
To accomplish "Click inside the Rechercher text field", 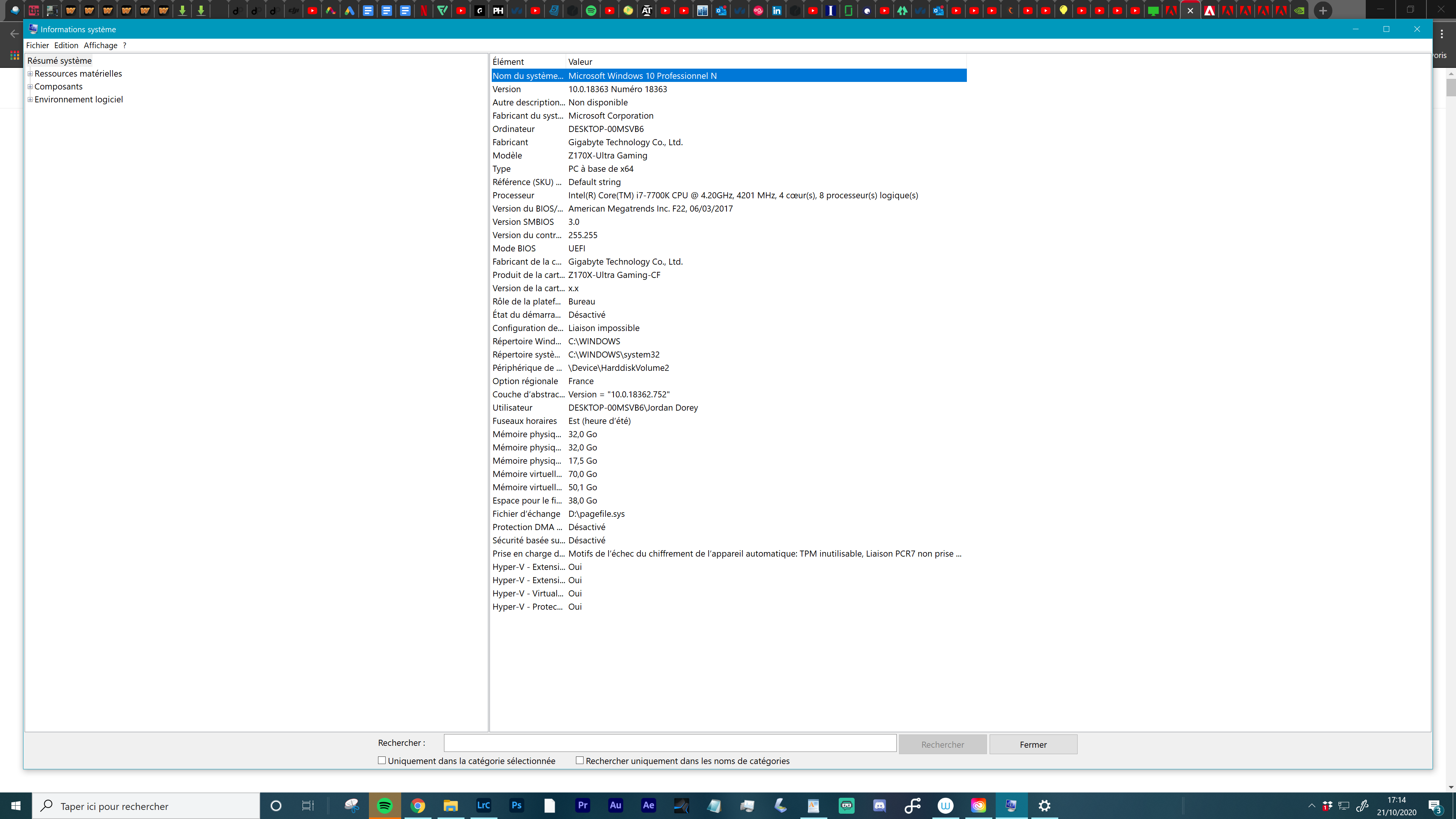I will [670, 743].
